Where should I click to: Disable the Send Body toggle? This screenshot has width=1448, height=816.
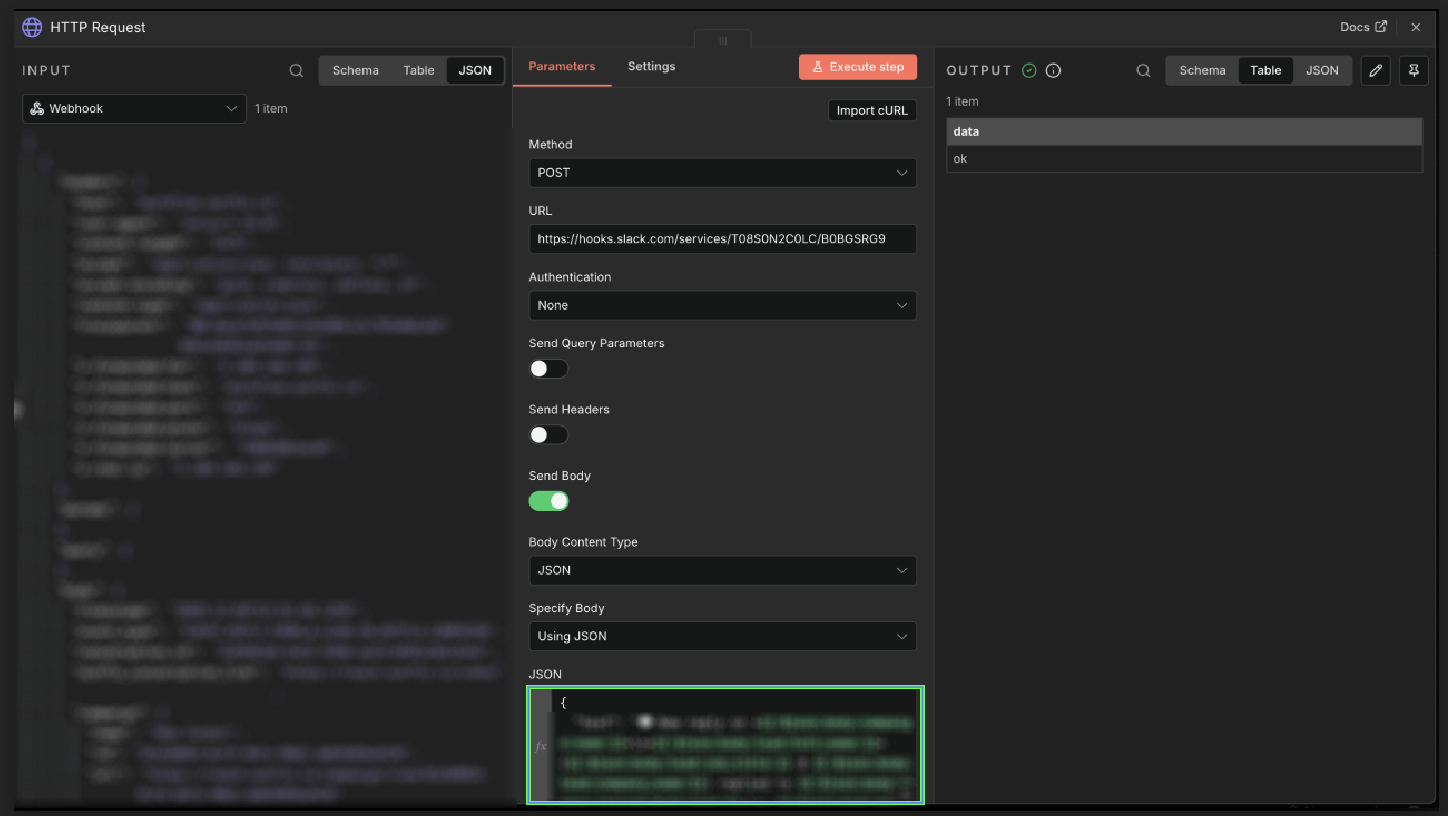coord(548,501)
